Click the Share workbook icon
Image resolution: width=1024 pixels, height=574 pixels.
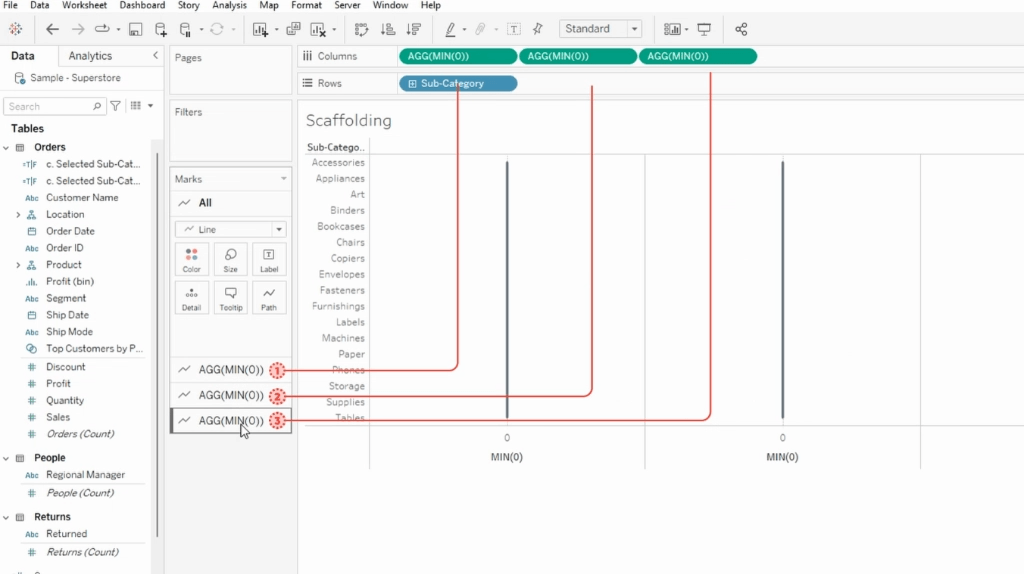[741, 29]
